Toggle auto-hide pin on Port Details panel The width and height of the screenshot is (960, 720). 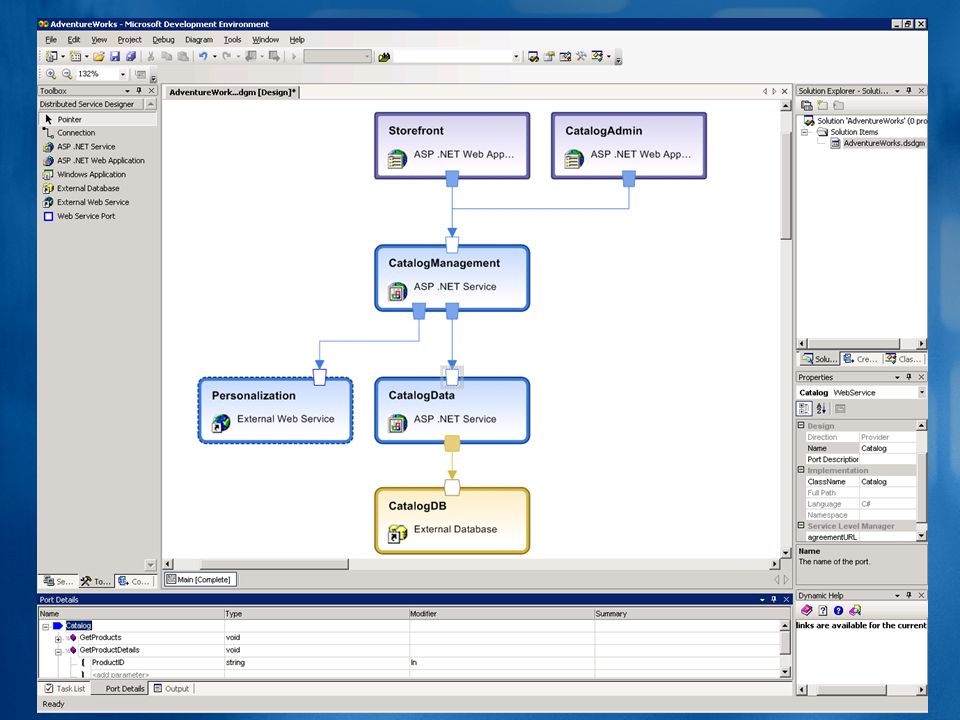[774, 599]
